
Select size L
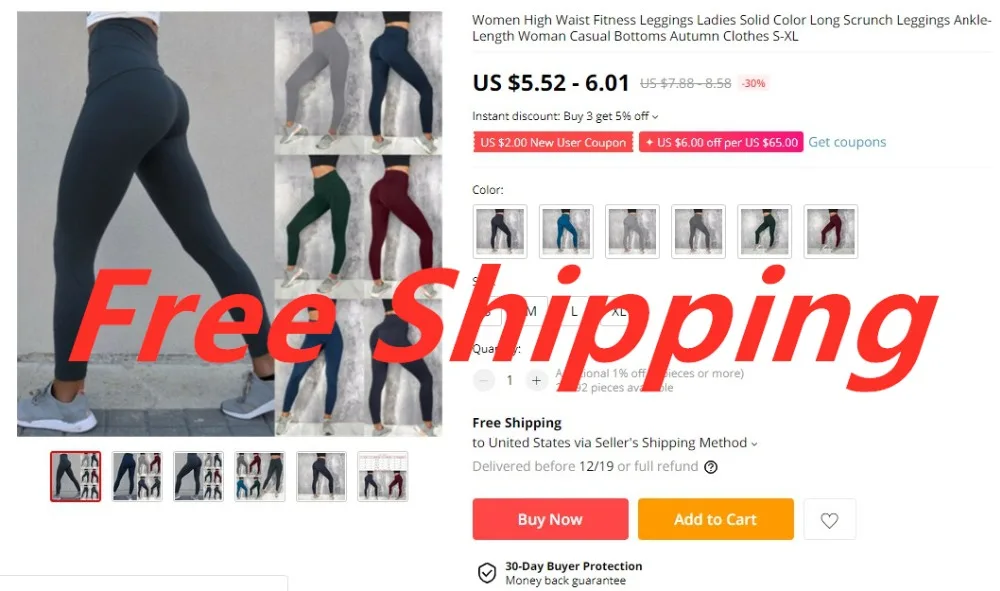click(574, 312)
